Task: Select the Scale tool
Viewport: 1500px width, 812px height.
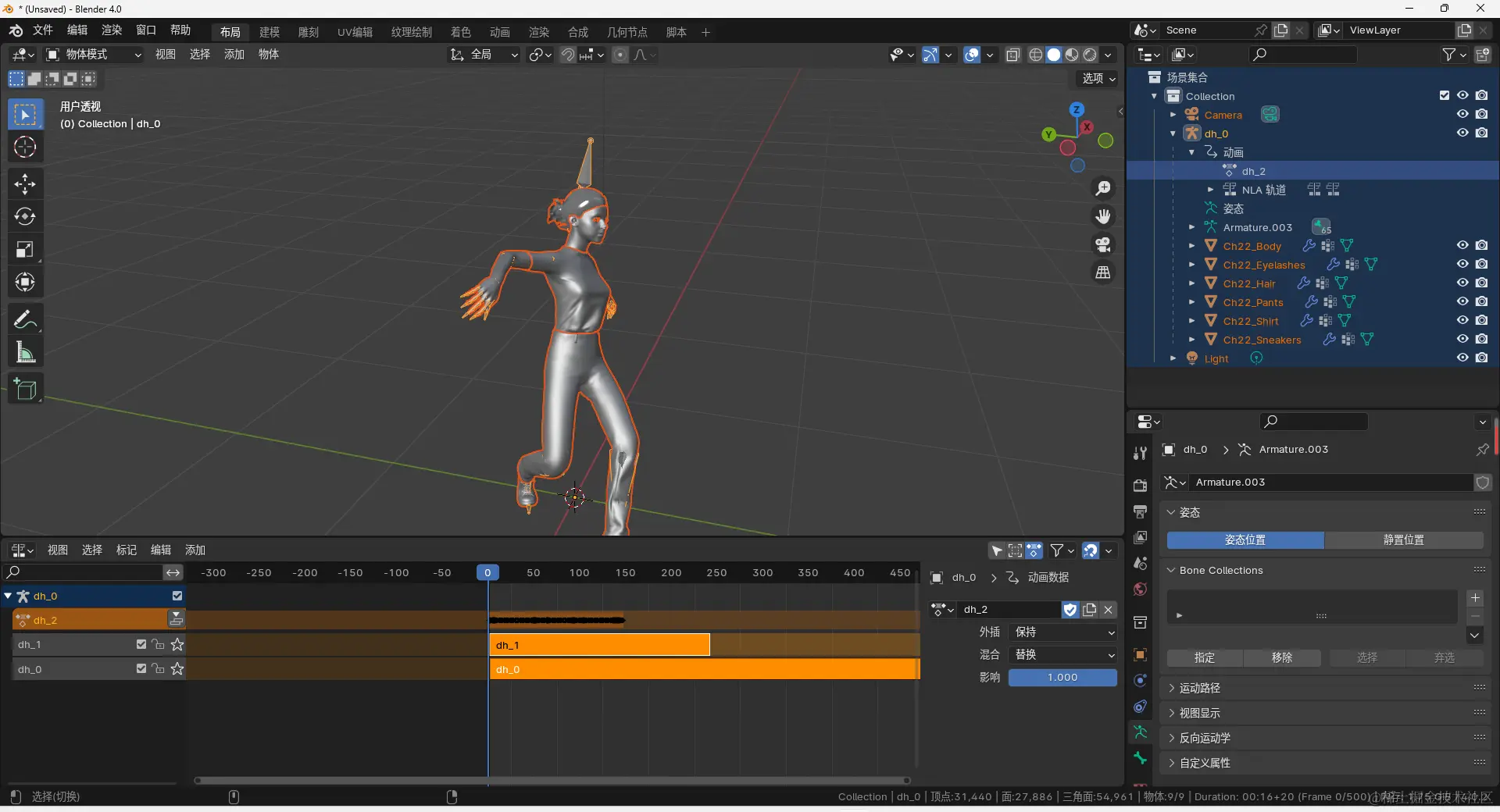Action: pos(25,250)
